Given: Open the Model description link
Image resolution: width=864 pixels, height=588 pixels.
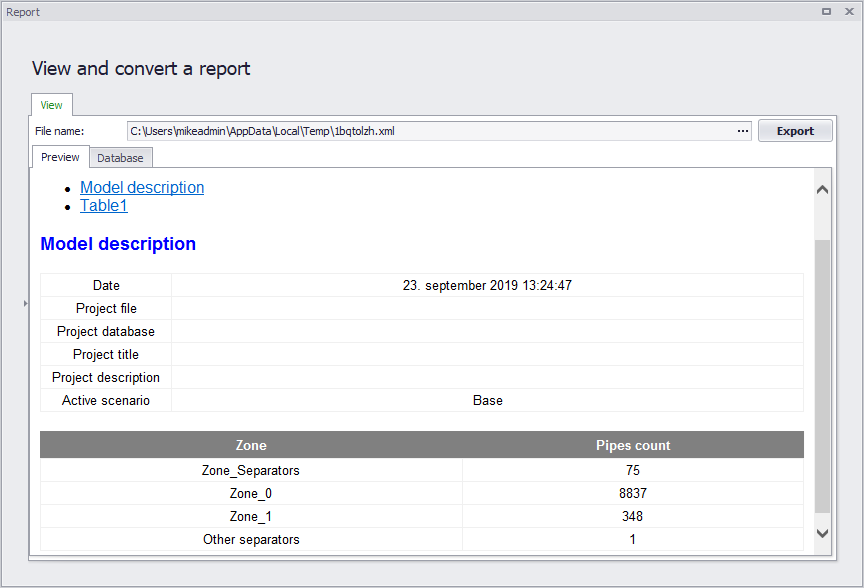Looking at the screenshot, I should pos(142,187).
